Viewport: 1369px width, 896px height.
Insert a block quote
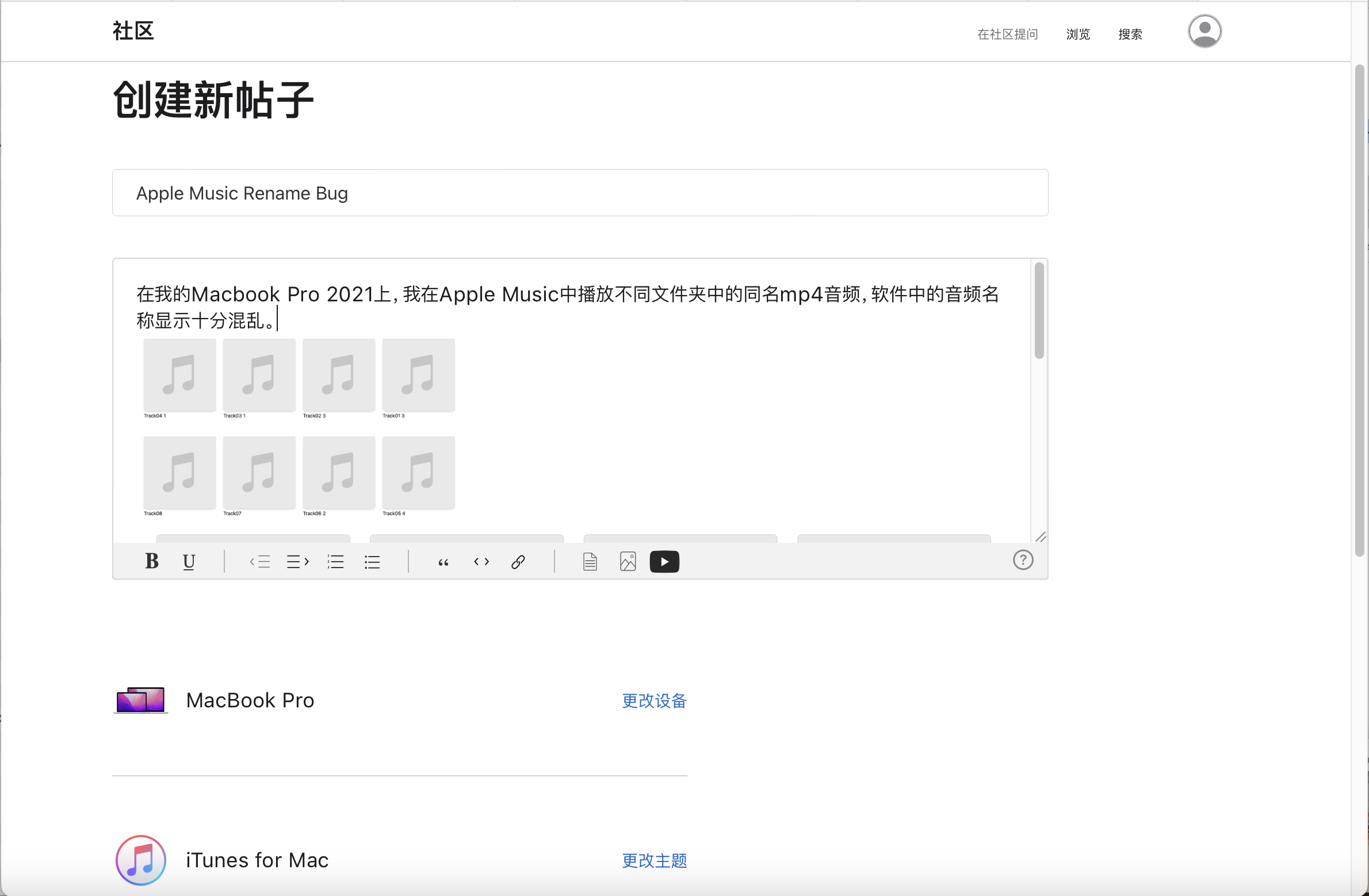coord(443,561)
